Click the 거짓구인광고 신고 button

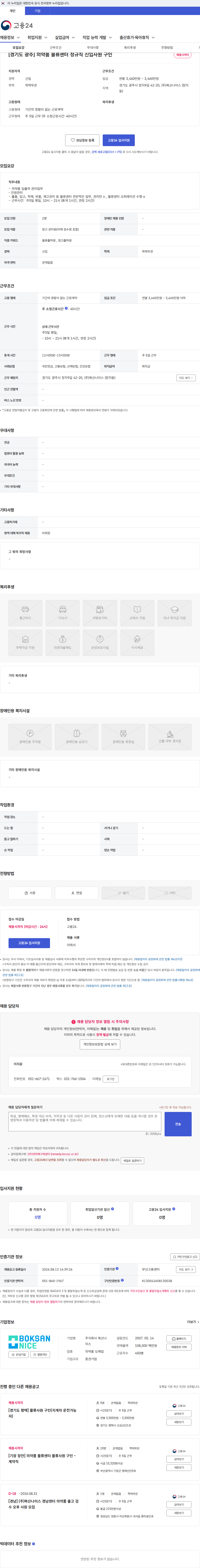(x=185, y=1256)
